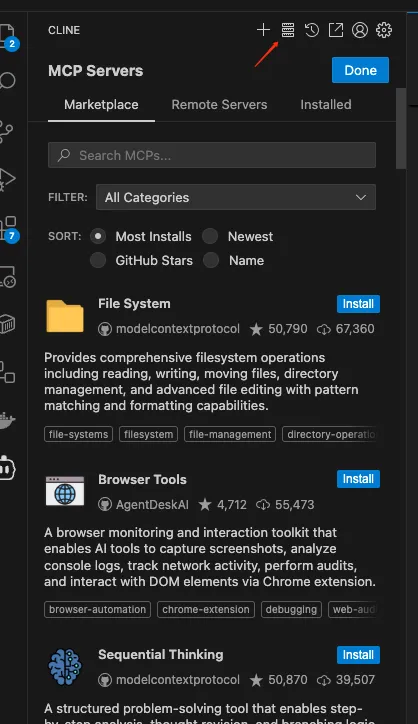Click the open-in-editor popout icon

(x=336, y=30)
